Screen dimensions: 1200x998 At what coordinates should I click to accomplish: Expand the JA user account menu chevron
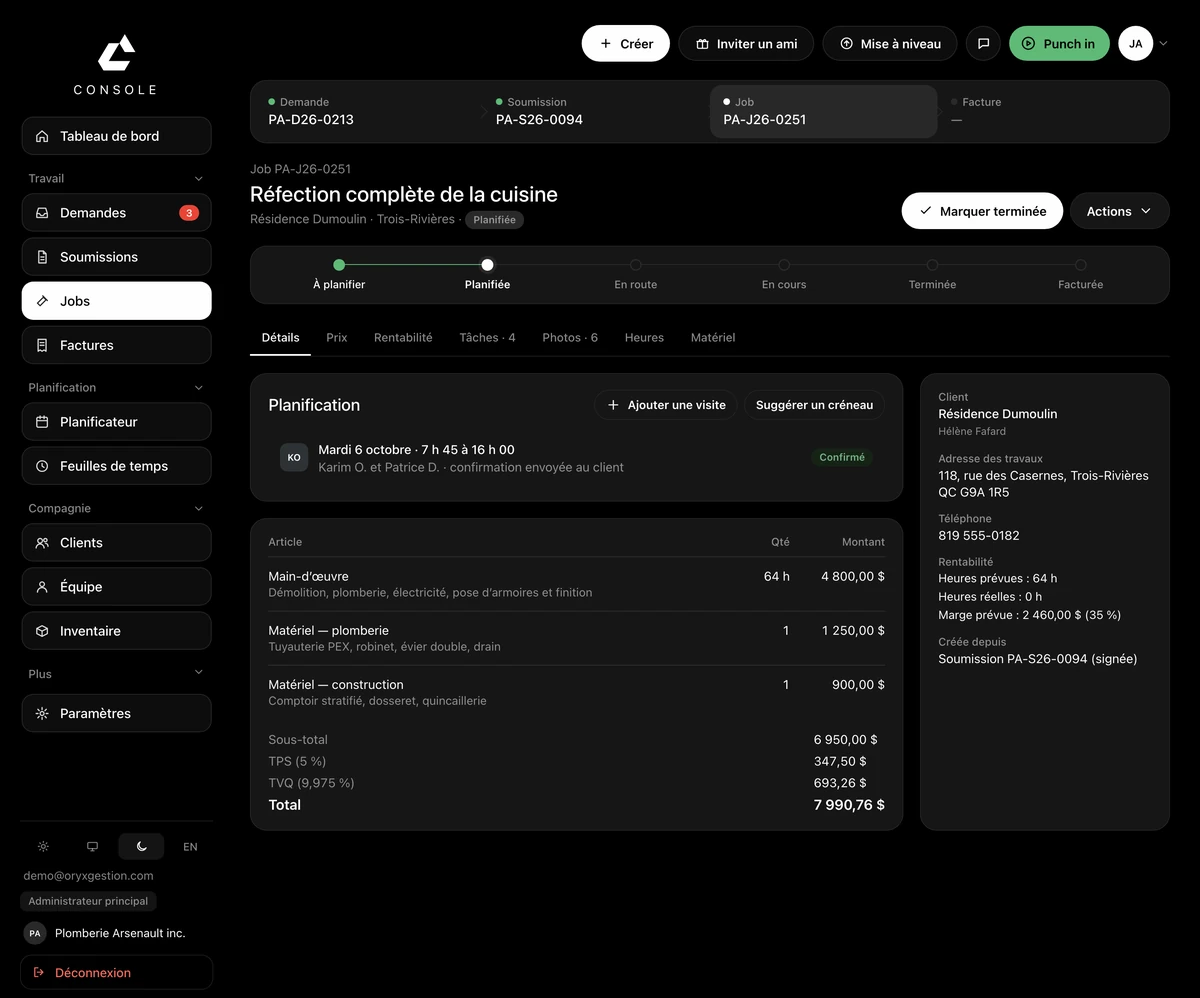pyautogui.click(x=1163, y=44)
